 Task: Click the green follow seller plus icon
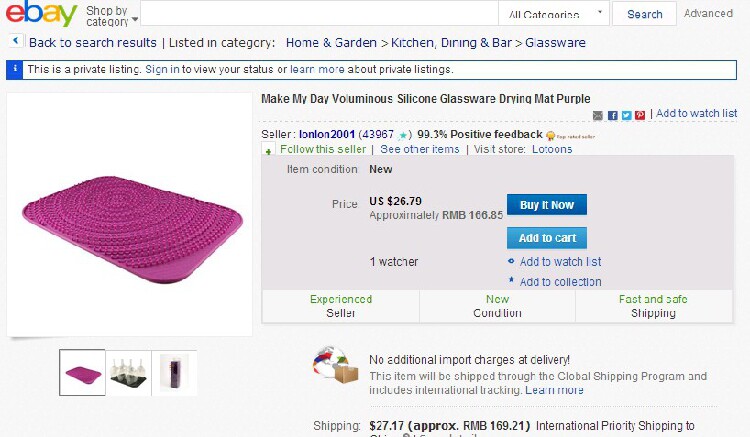pos(268,150)
